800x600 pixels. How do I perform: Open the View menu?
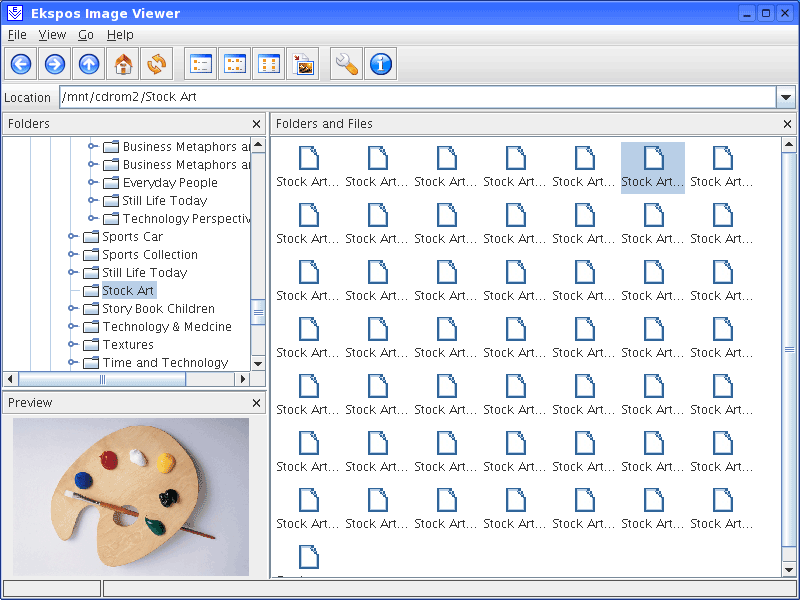[52, 35]
